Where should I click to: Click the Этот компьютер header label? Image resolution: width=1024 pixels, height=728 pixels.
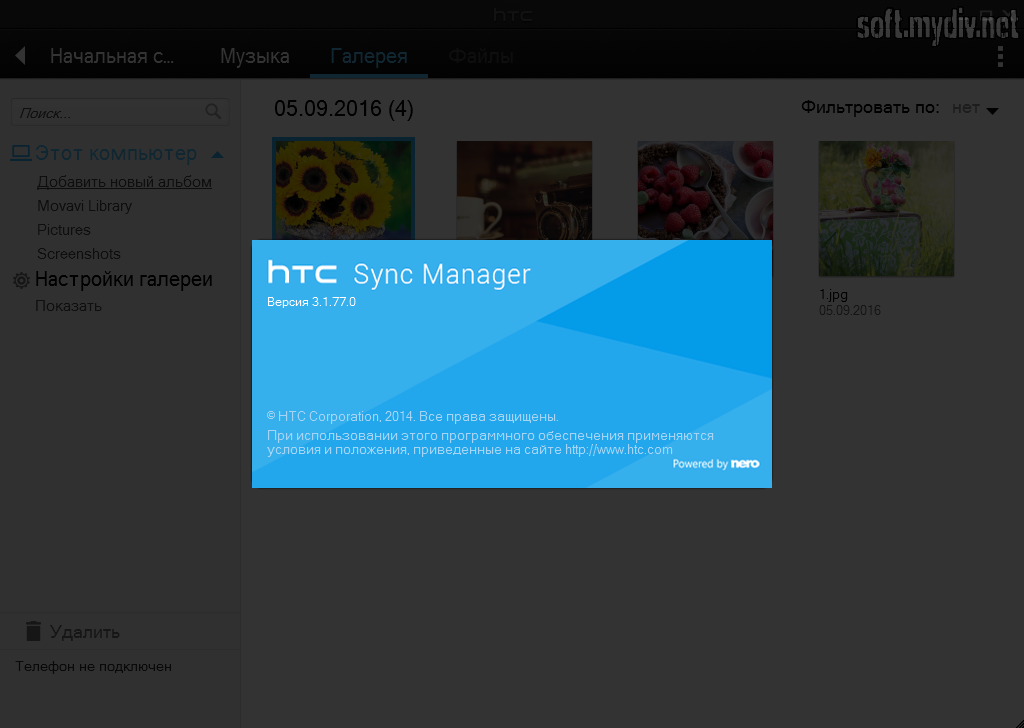(x=116, y=153)
